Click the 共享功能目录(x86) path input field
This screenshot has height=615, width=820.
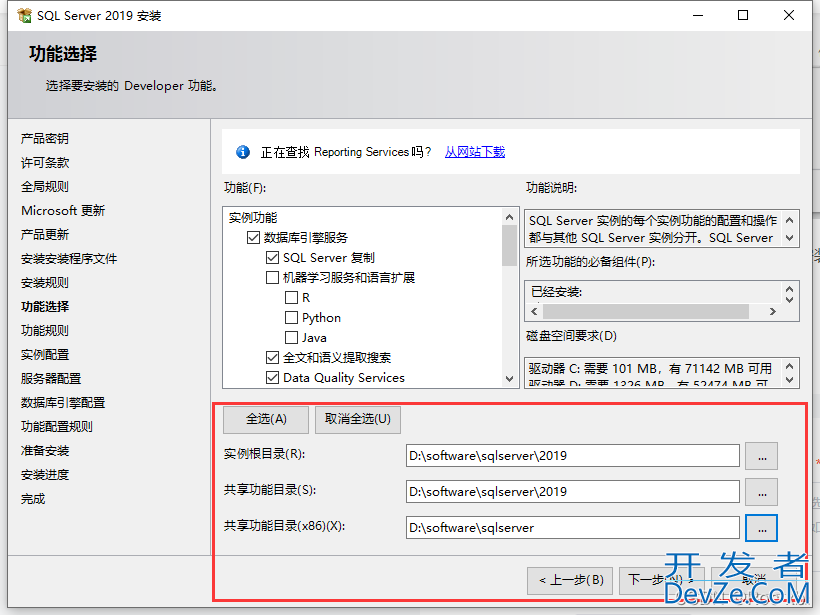click(573, 528)
